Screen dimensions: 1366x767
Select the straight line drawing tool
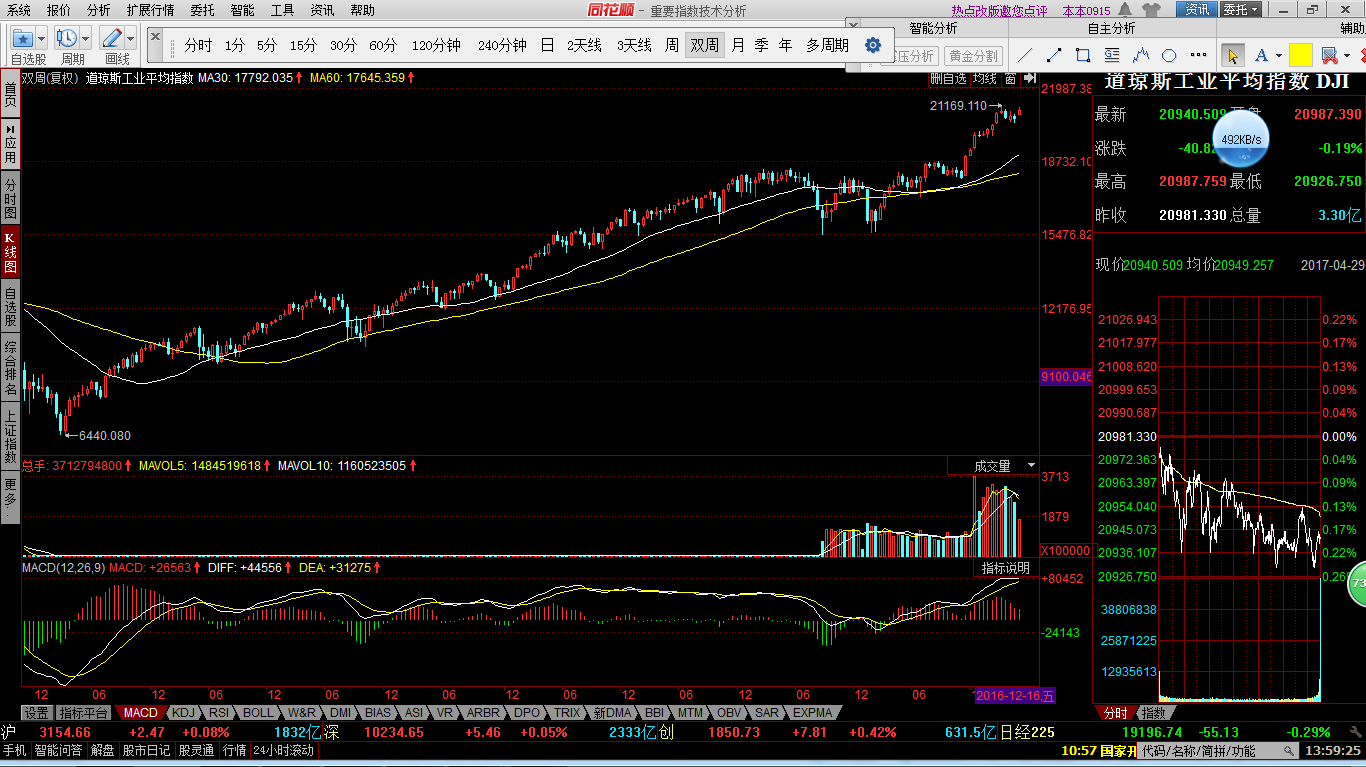coord(1026,55)
